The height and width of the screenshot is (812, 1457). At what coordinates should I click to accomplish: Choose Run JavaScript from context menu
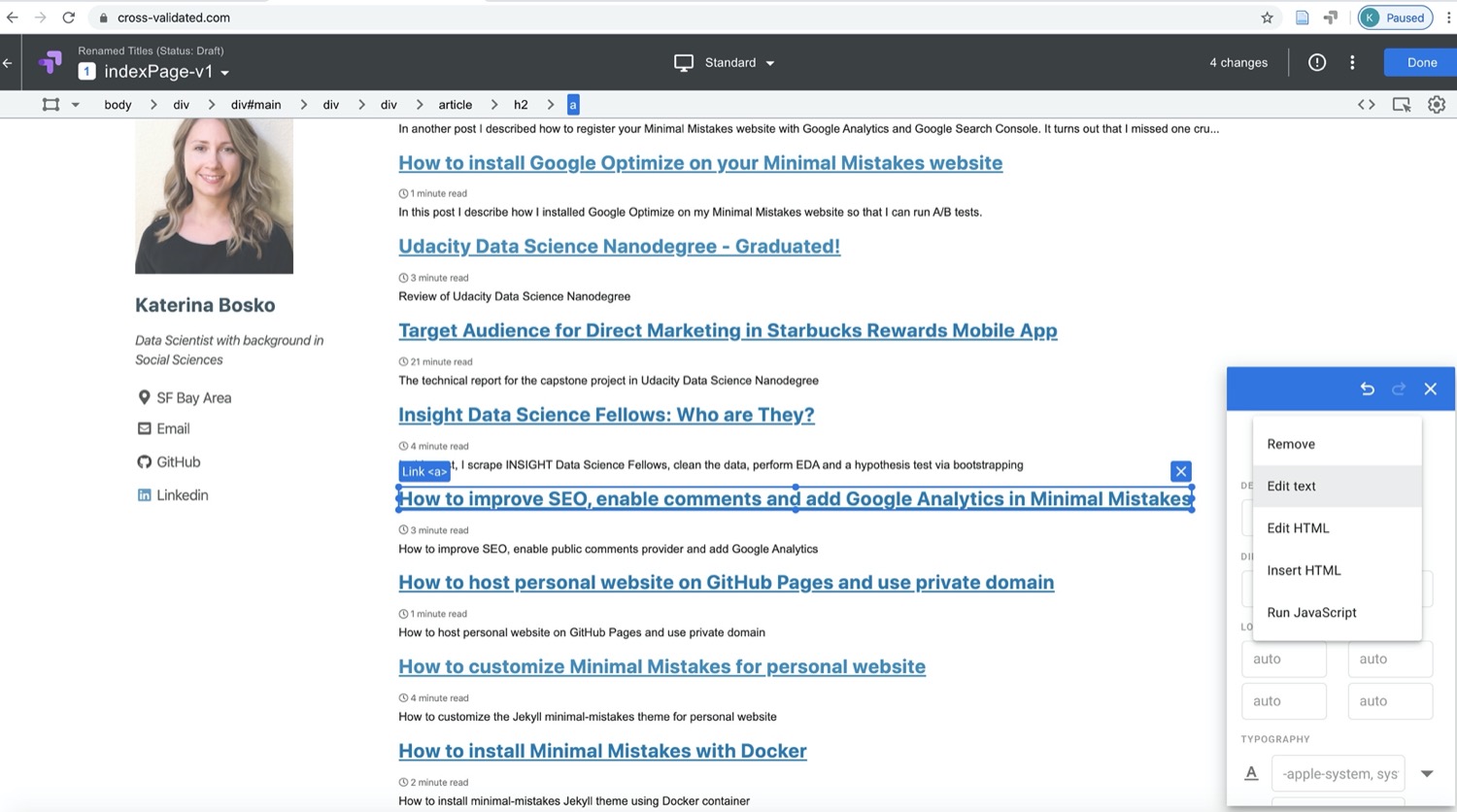pos(1337,613)
